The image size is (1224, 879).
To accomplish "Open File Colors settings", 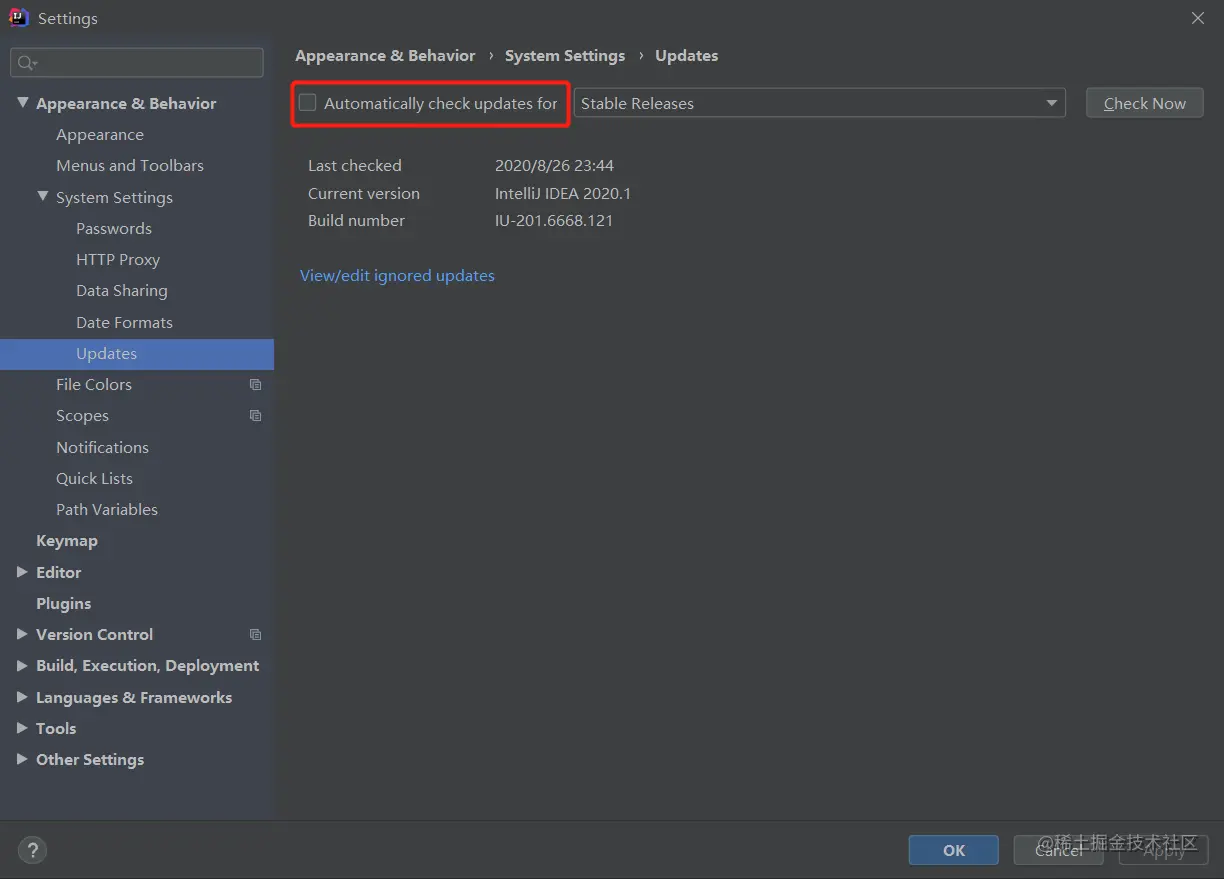I will point(94,385).
